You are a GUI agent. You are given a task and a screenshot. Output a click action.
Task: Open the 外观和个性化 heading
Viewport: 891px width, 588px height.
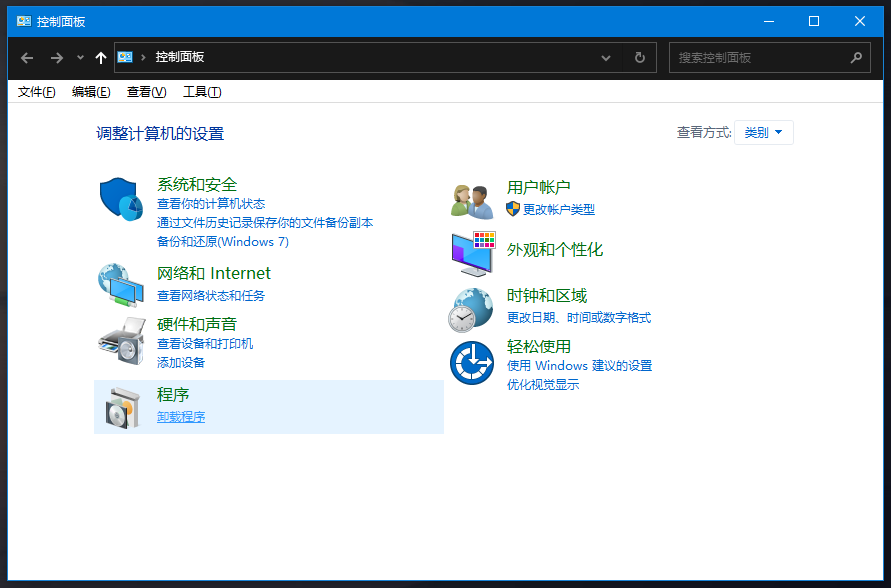[555, 249]
